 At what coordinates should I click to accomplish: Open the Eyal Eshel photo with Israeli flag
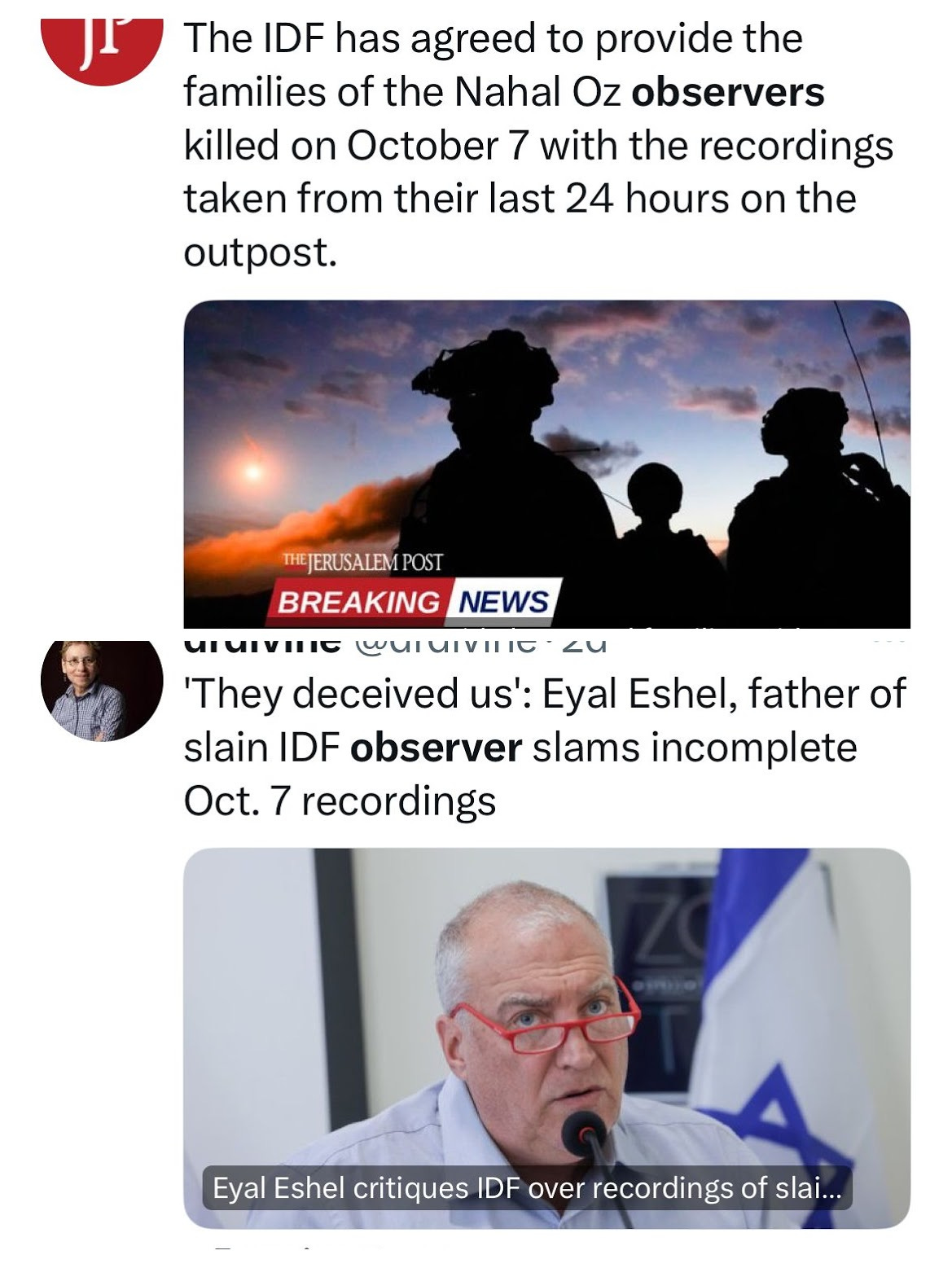coord(546,1038)
